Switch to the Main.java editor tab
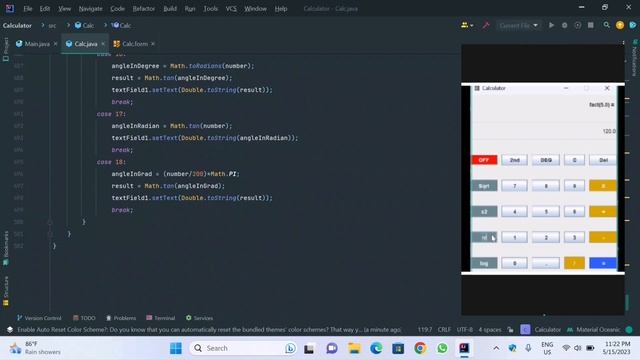The image size is (640, 360). point(37,44)
